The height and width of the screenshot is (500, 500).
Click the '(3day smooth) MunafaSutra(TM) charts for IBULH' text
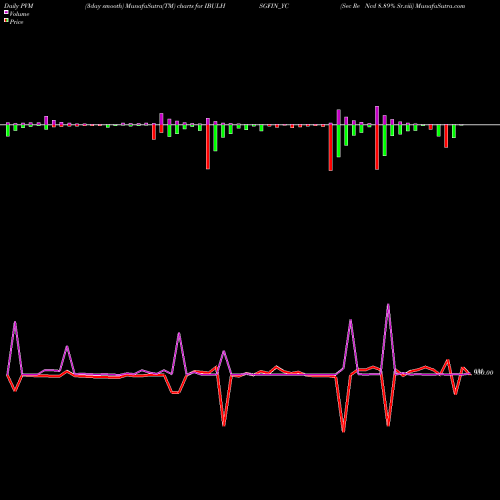(155, 6)
